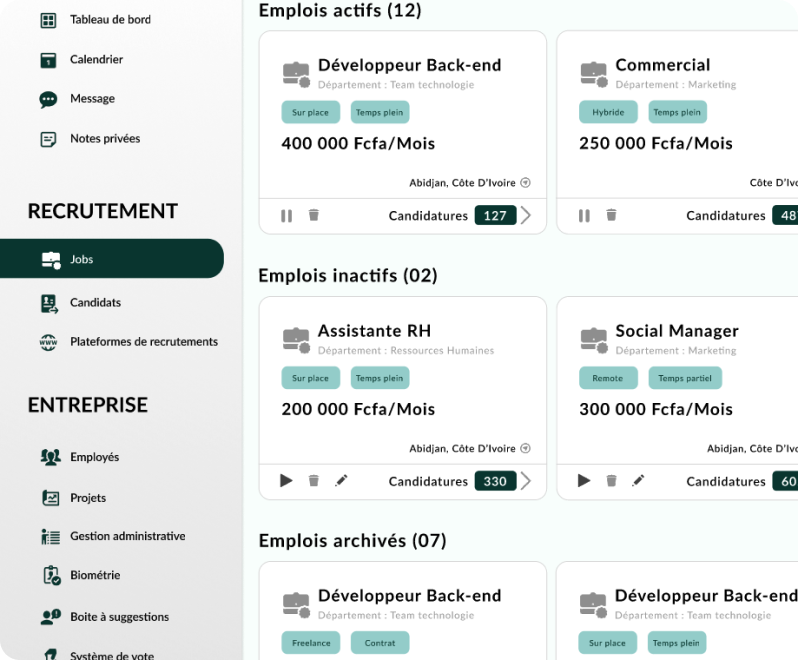The width and height of the screenshot is (798, 660).
Task: Edit the Social Manager job
Action: pos(638,480)
